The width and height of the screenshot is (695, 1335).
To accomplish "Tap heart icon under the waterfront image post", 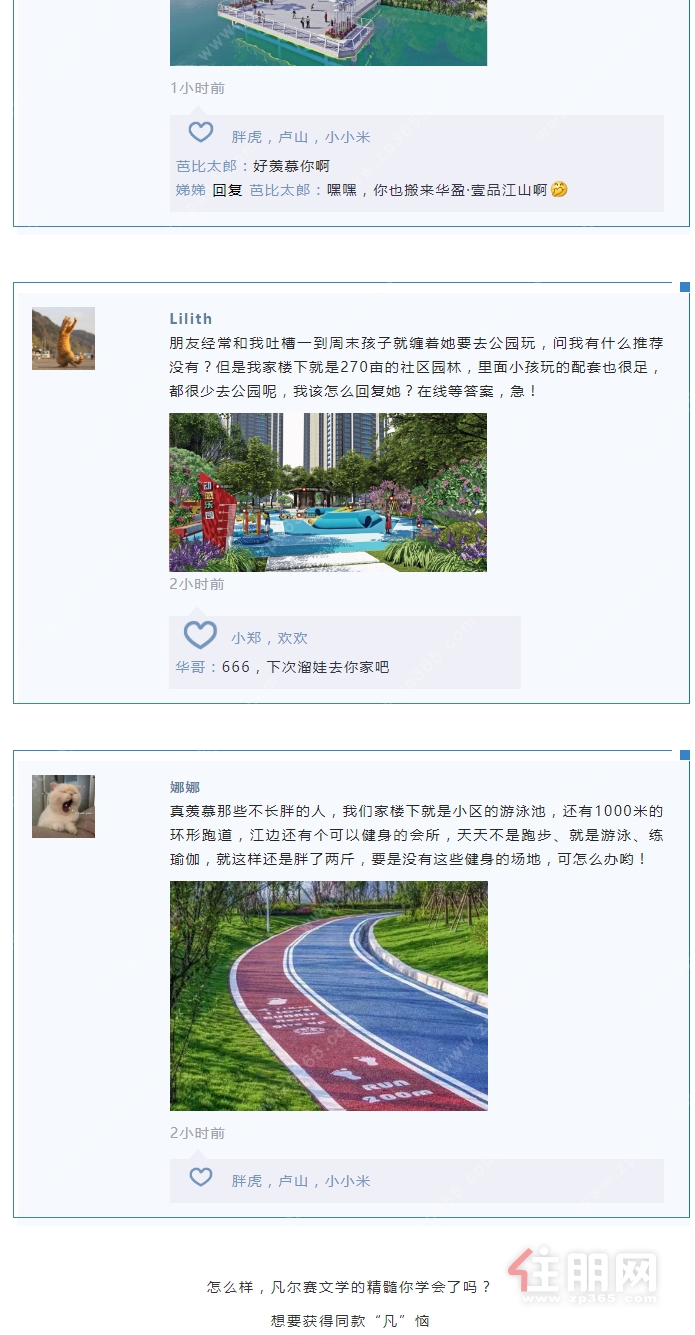I will 201,132.
